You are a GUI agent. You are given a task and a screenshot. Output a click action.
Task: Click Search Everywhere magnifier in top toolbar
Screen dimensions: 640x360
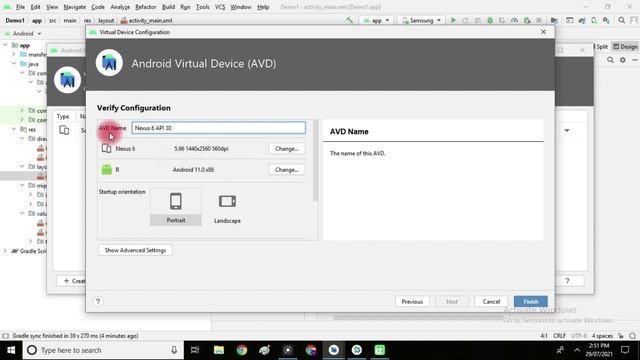(622, 20)
